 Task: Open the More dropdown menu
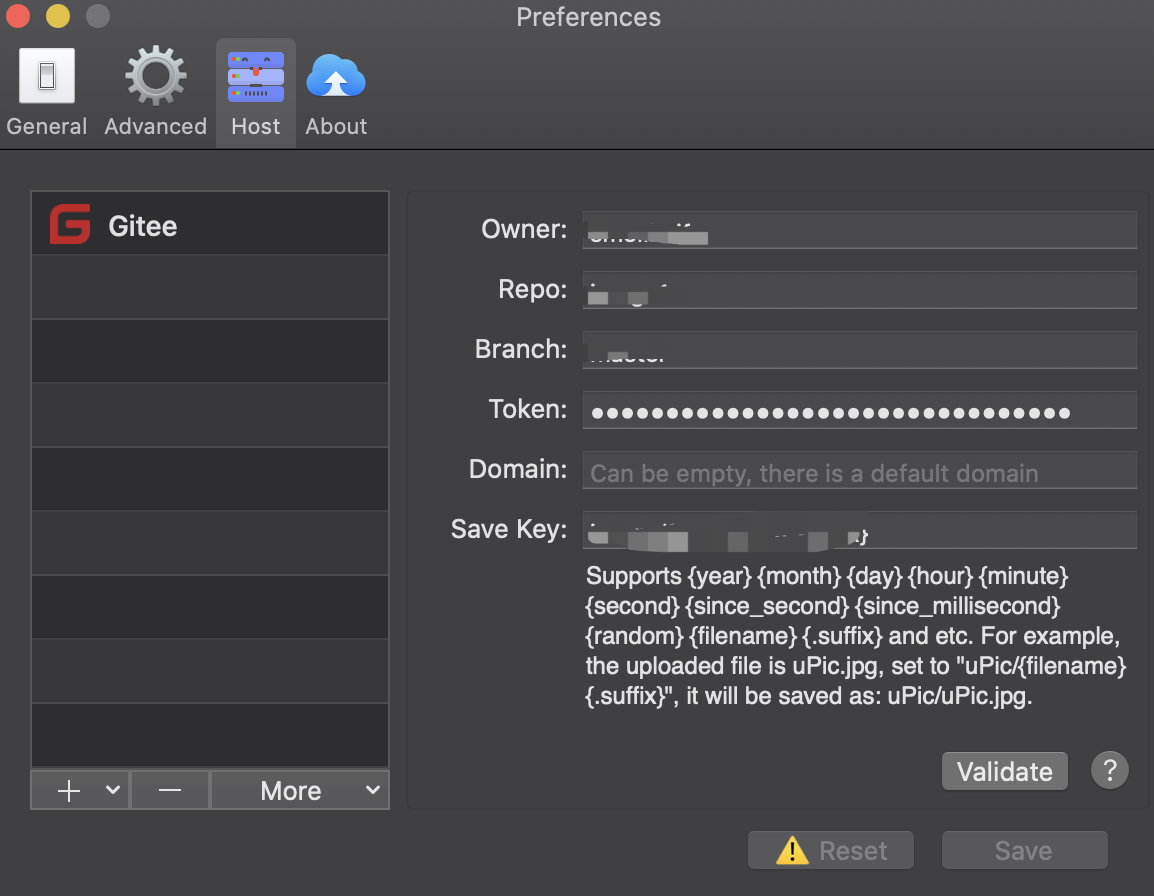[x=299, y=790]
